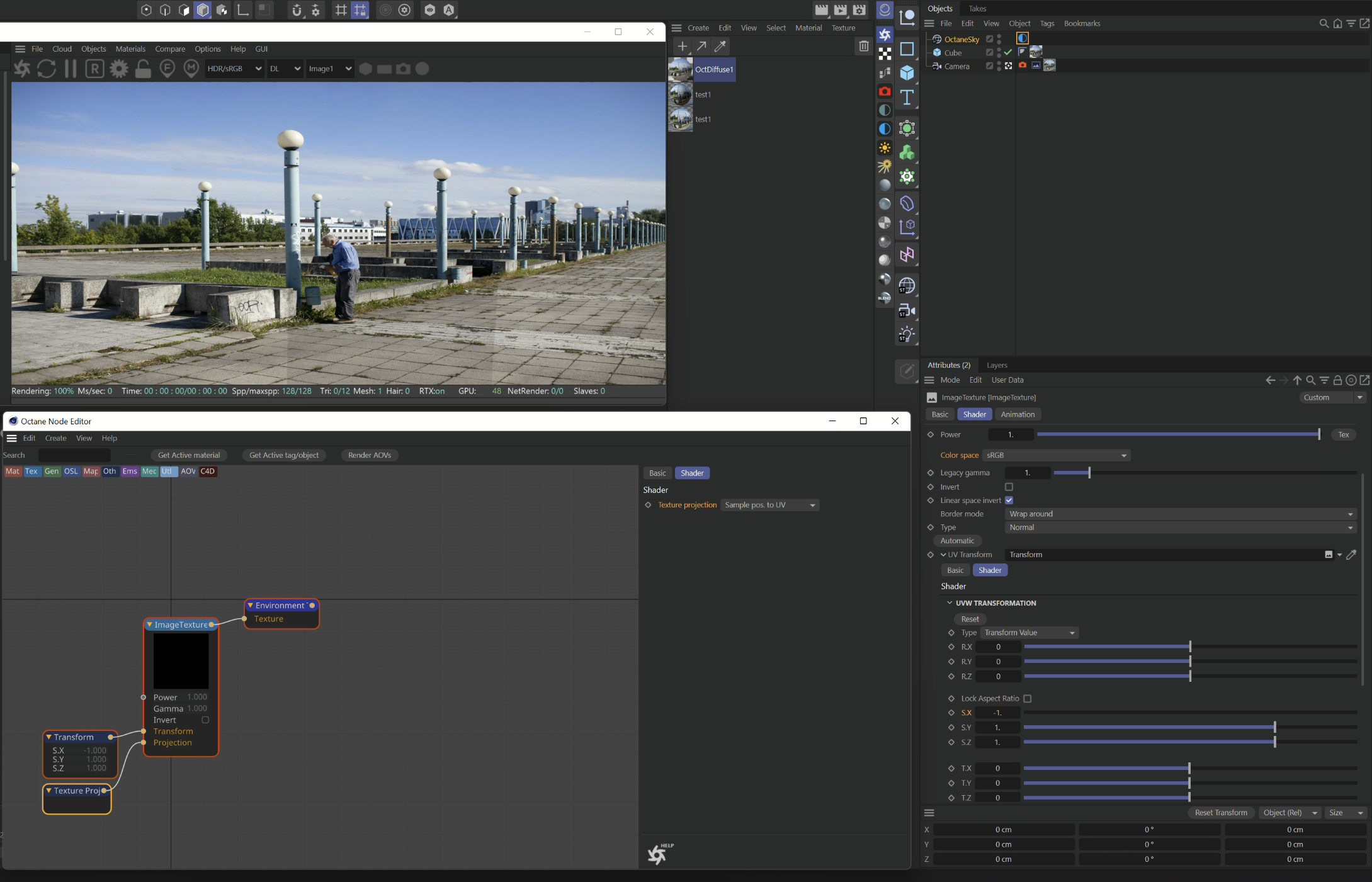Select the Text tool icon

pyautogui.click(x=907, y=98)
